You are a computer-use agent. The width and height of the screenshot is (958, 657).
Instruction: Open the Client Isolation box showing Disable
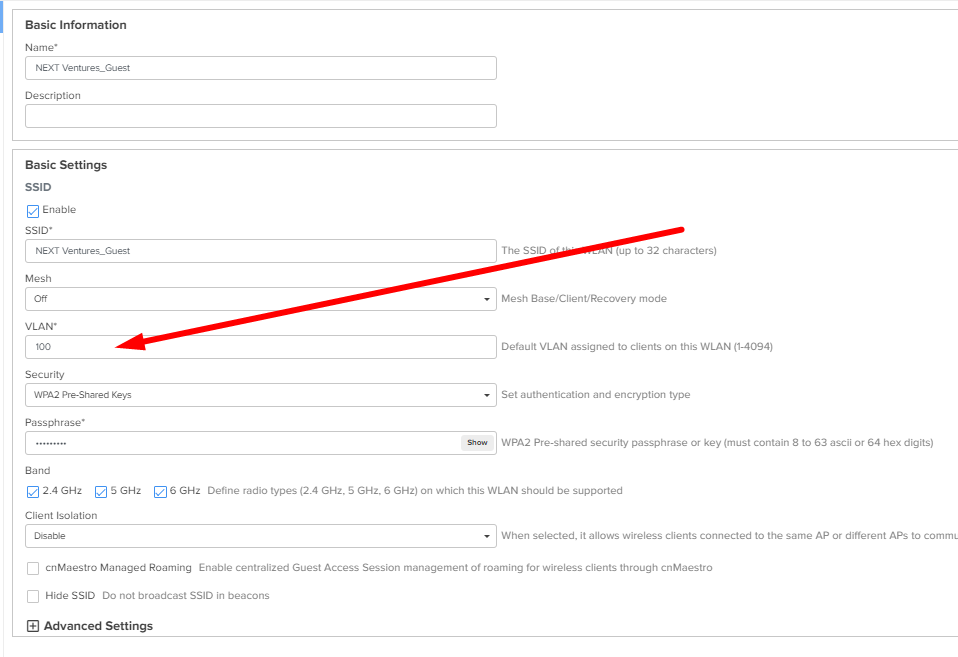250,536
